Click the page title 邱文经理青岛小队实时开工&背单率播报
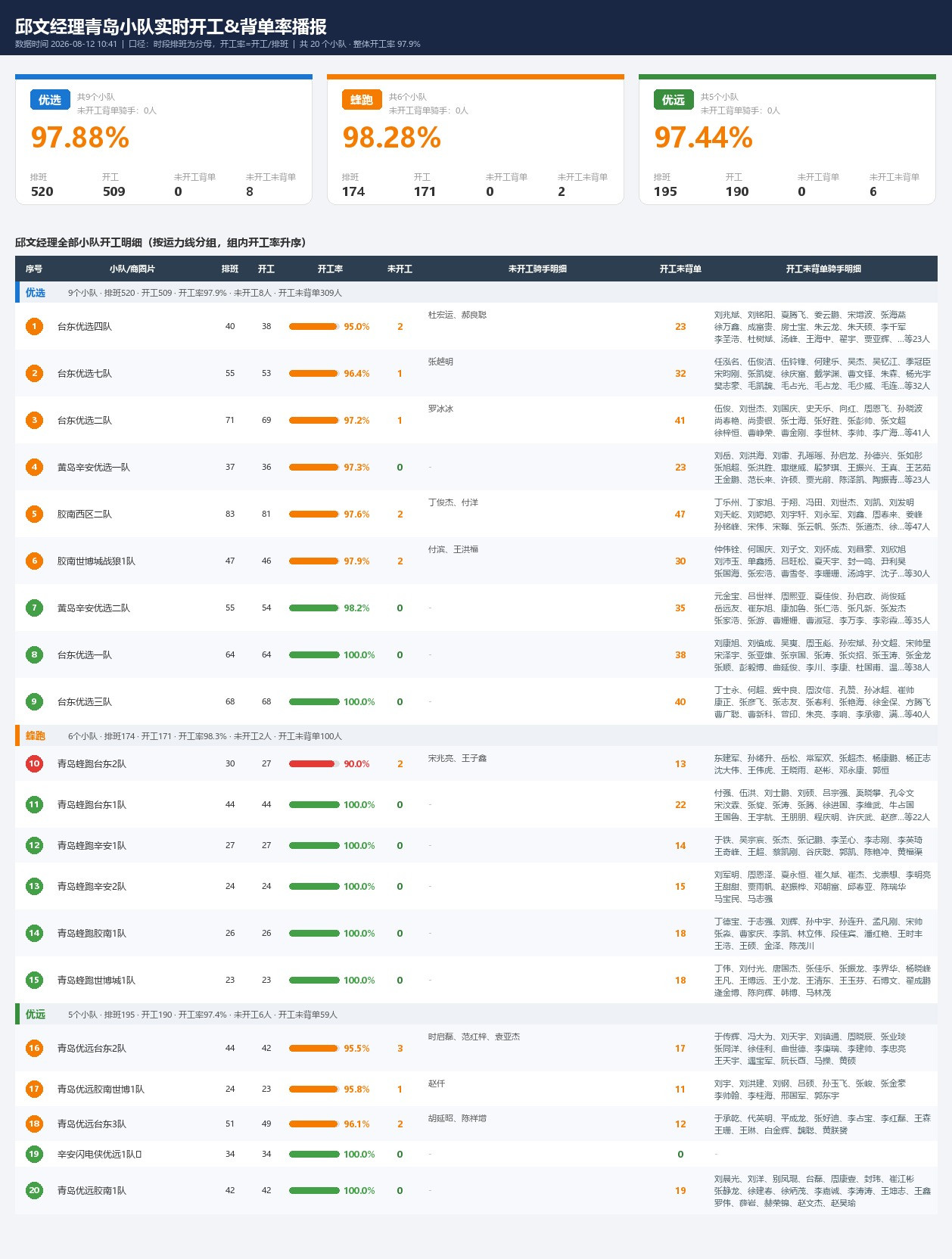The height and width of the screenshot is (1259, 952). click(x=171, y=26)
